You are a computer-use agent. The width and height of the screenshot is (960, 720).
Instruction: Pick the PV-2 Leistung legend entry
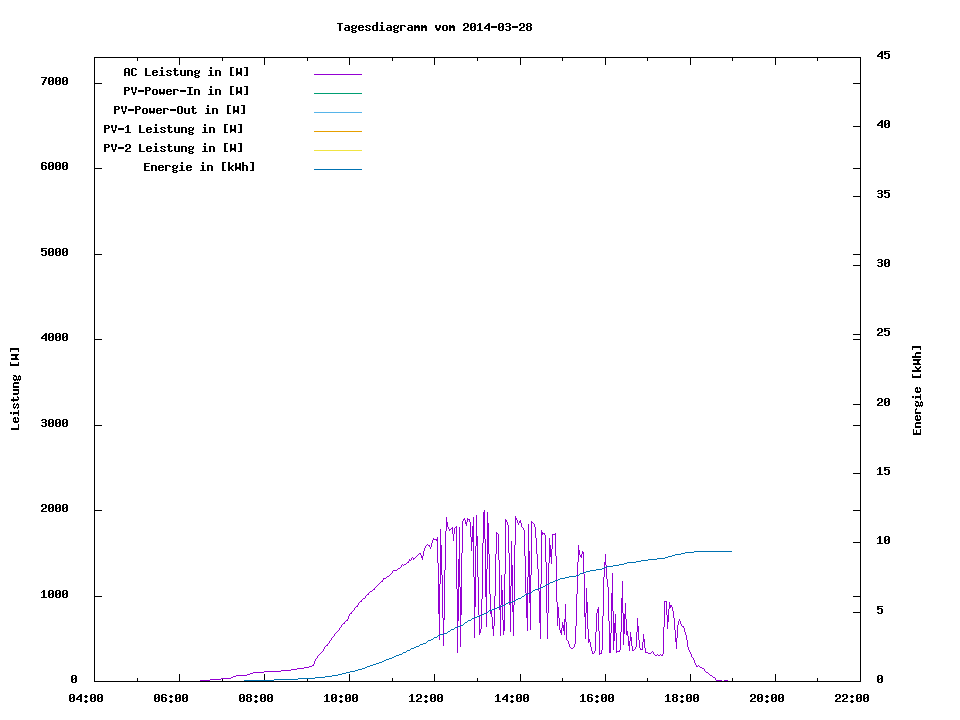[173, 148]
